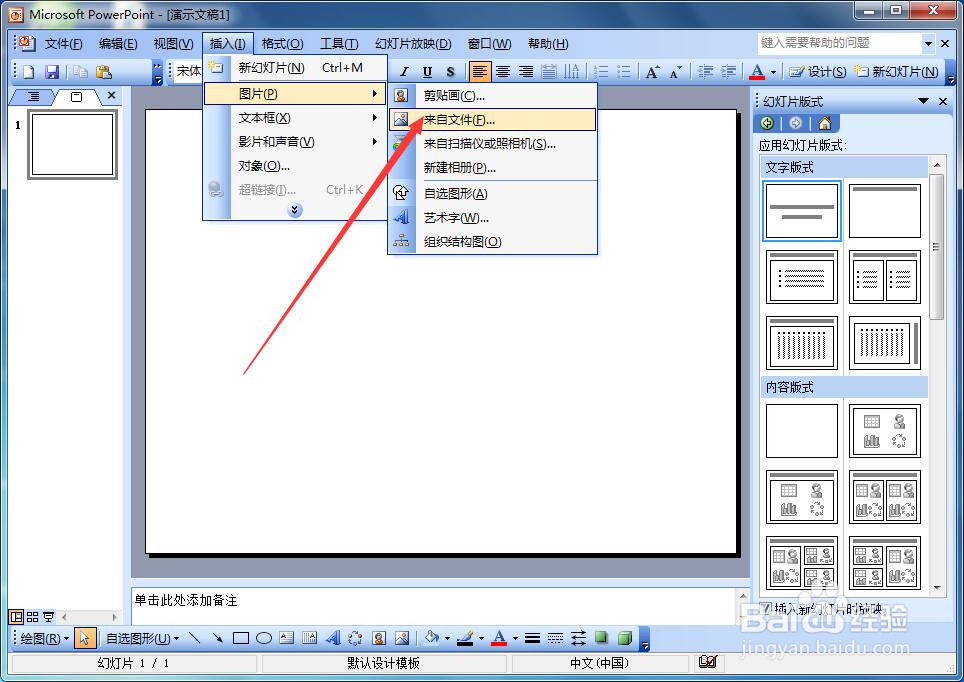Click the Insert WordArt icon in drawing toolbar
Screen dimensions: 964x682
(333, 638)
